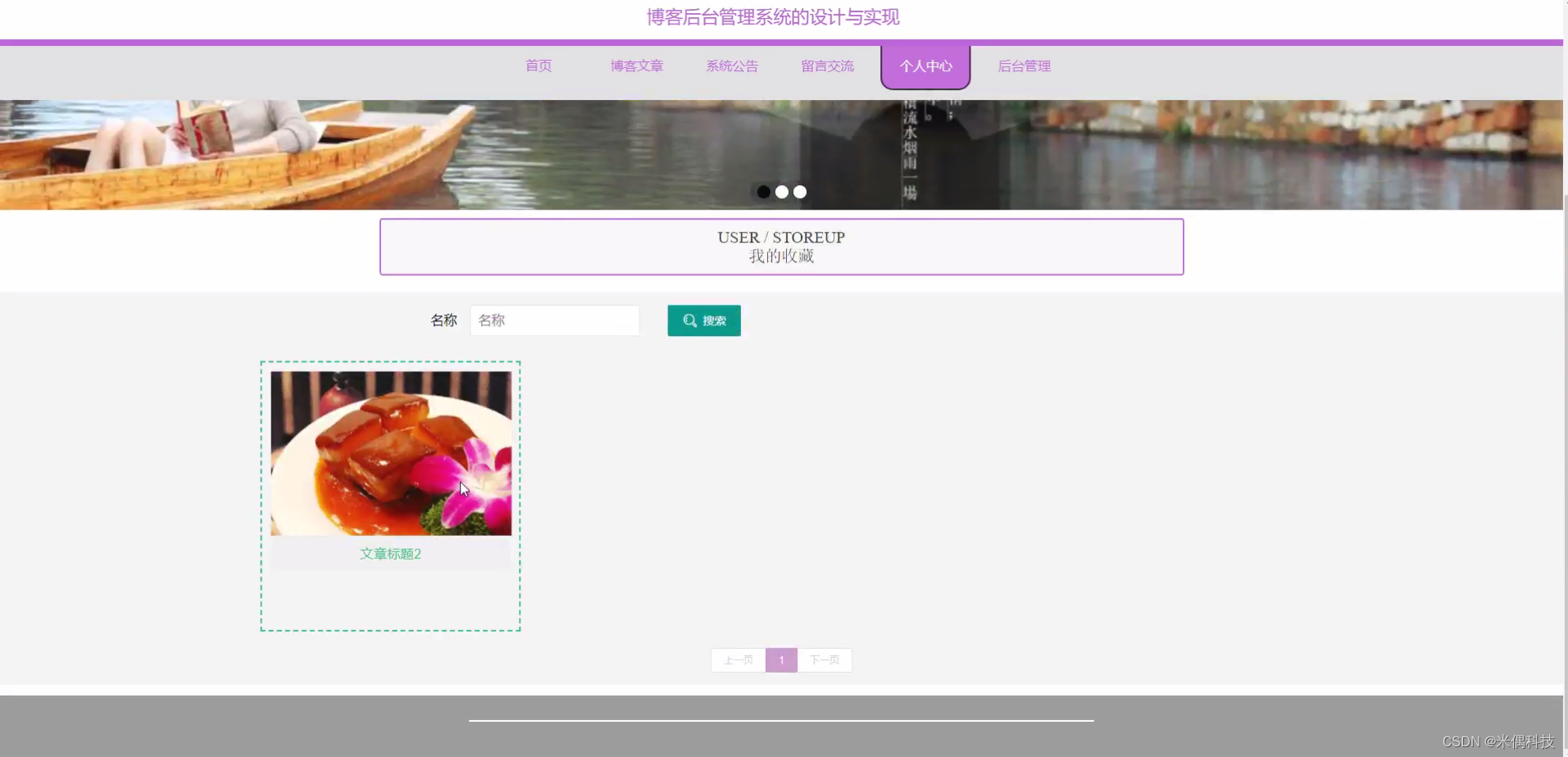Click the magnifier icon in the 搜索 button
The height and width of the screenshot is (757, 1568).
pos(688,320)
